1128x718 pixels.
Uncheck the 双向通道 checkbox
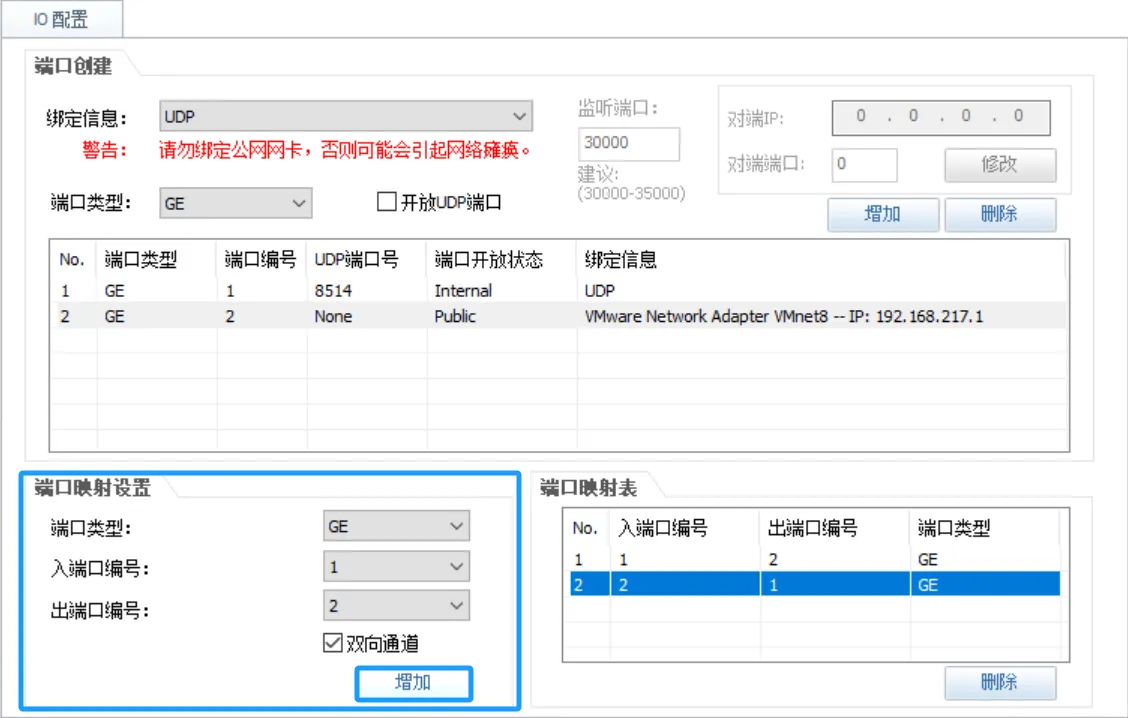click(334, 644)
